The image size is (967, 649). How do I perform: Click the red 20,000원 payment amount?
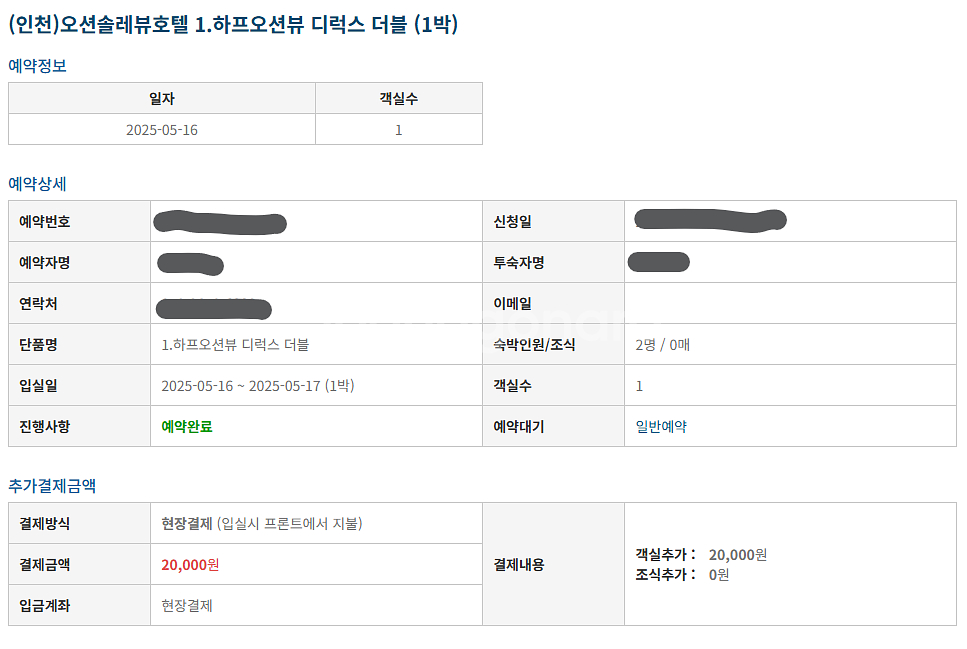190,565
